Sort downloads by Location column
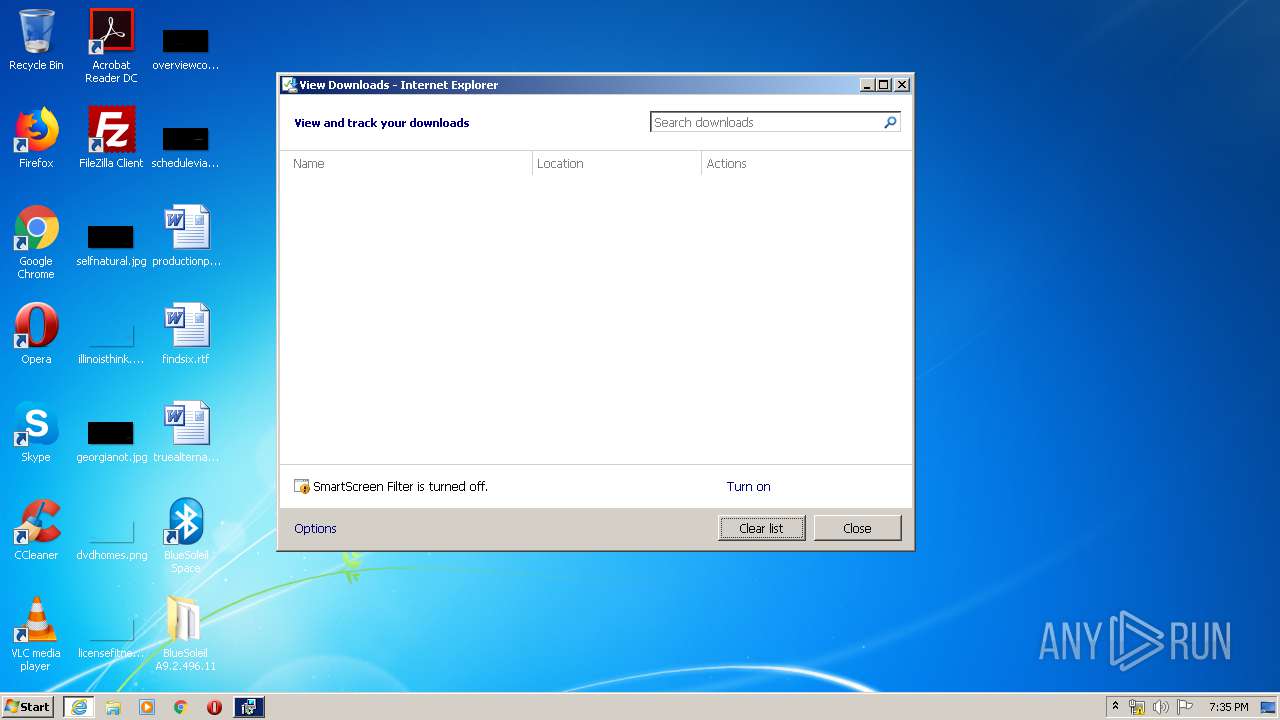Image resolution: width=1280 pixels, height=720 pixels. pyautogui.click(x=617, y=164)
